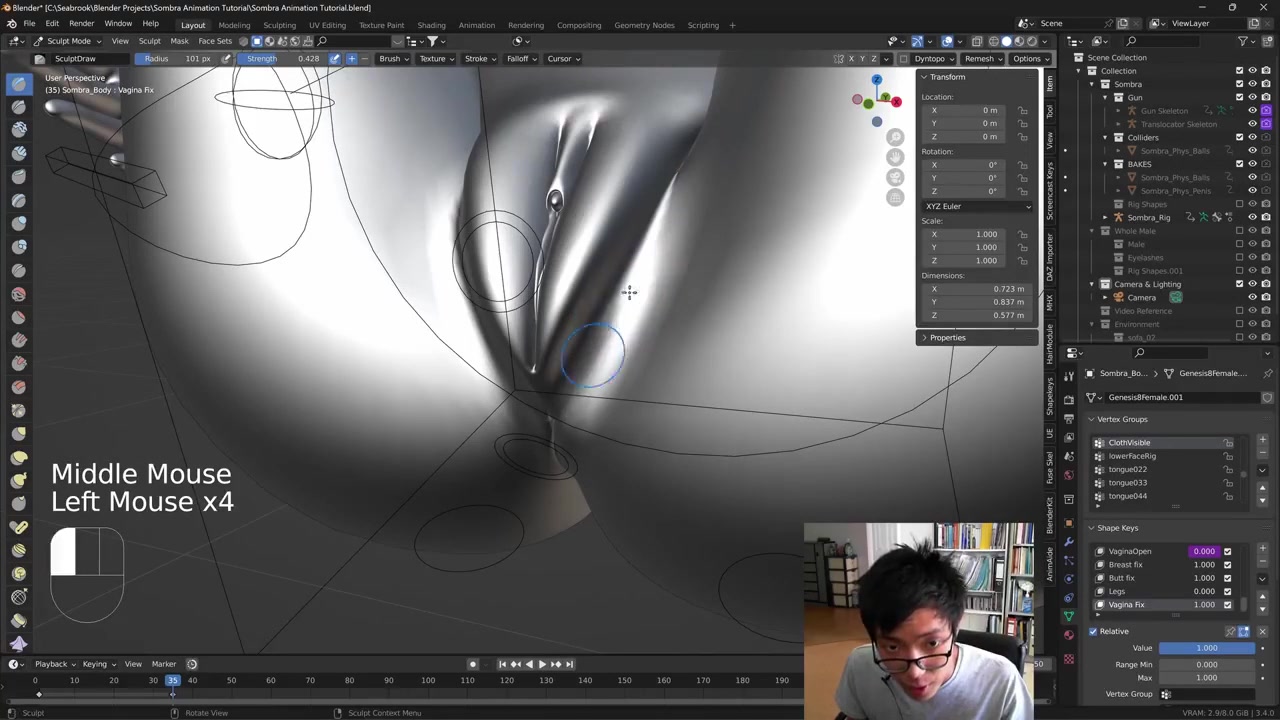Toggle visibility of the Camera object
This screenshot has height=720, width=1280.
[x=1252, y=297]
